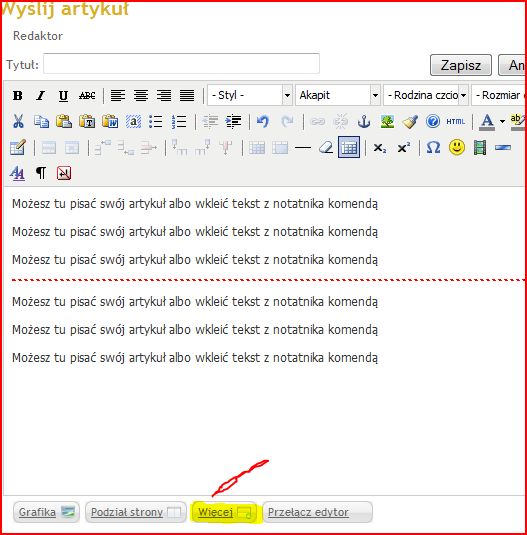This screenshot has width=527, height=535.
Task: Click the Podział strony button
Action: pos(135,512)
